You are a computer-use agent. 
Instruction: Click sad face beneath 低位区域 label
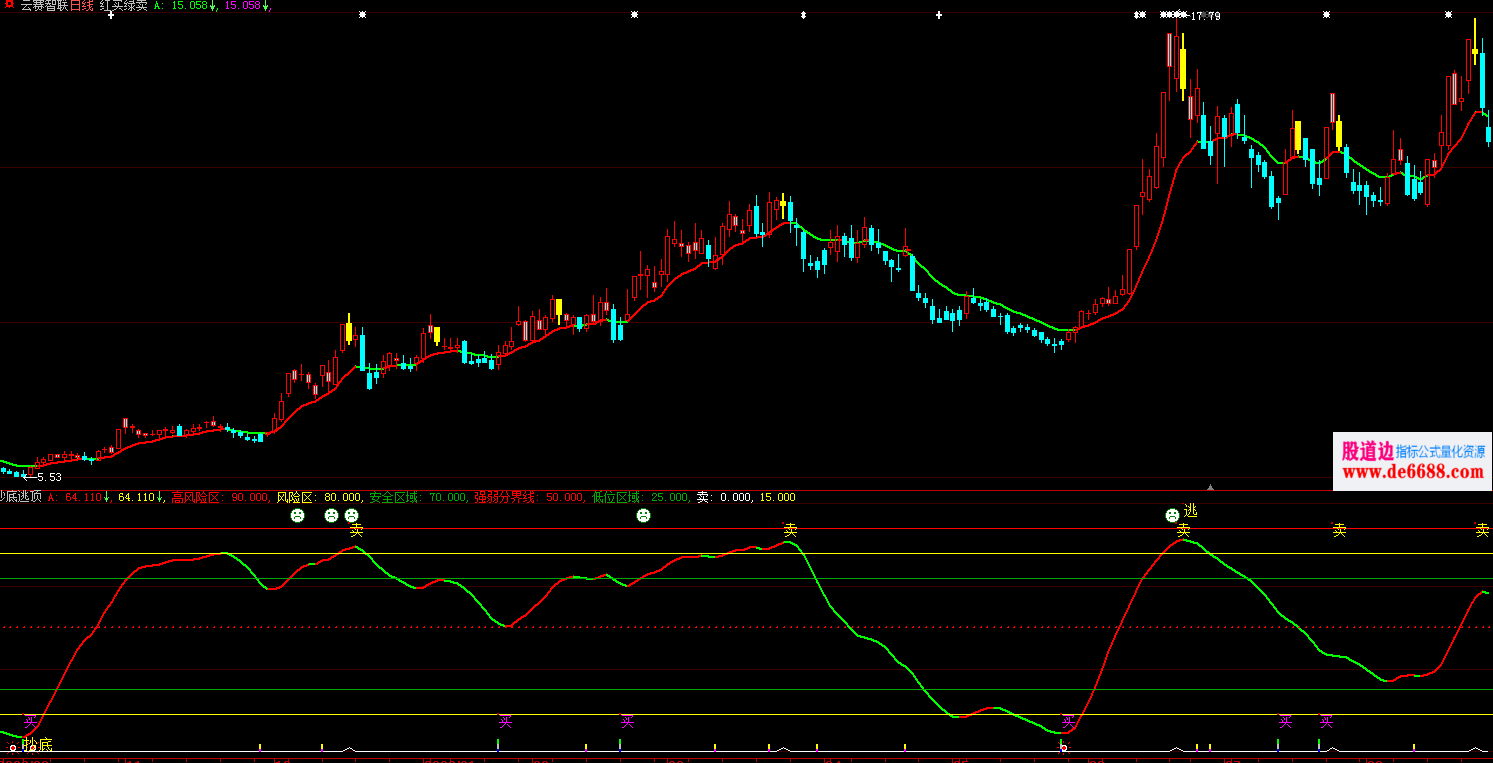[x=643, y=516]
